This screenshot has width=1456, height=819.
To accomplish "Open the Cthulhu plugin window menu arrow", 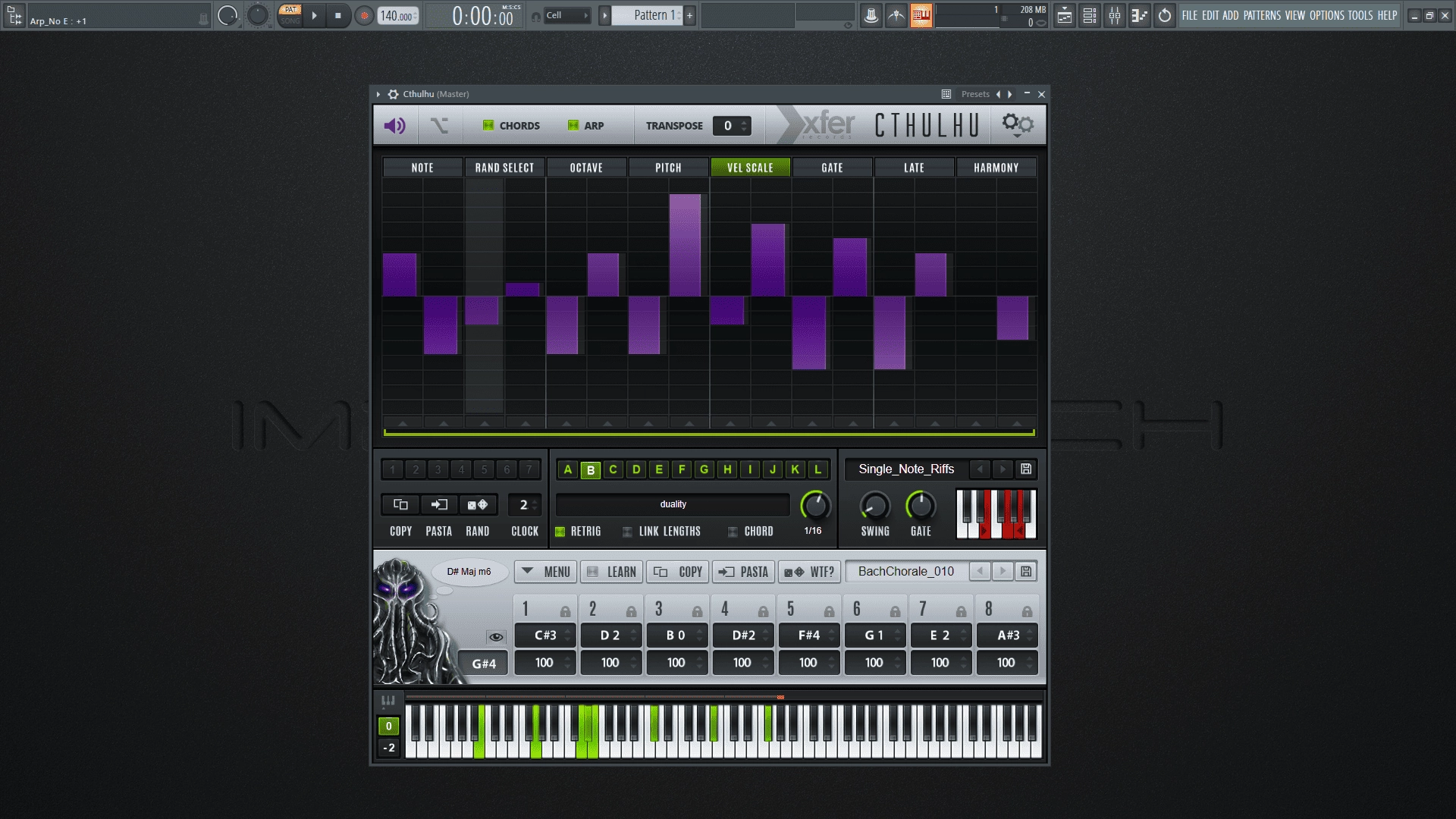I will click(378, 94).
